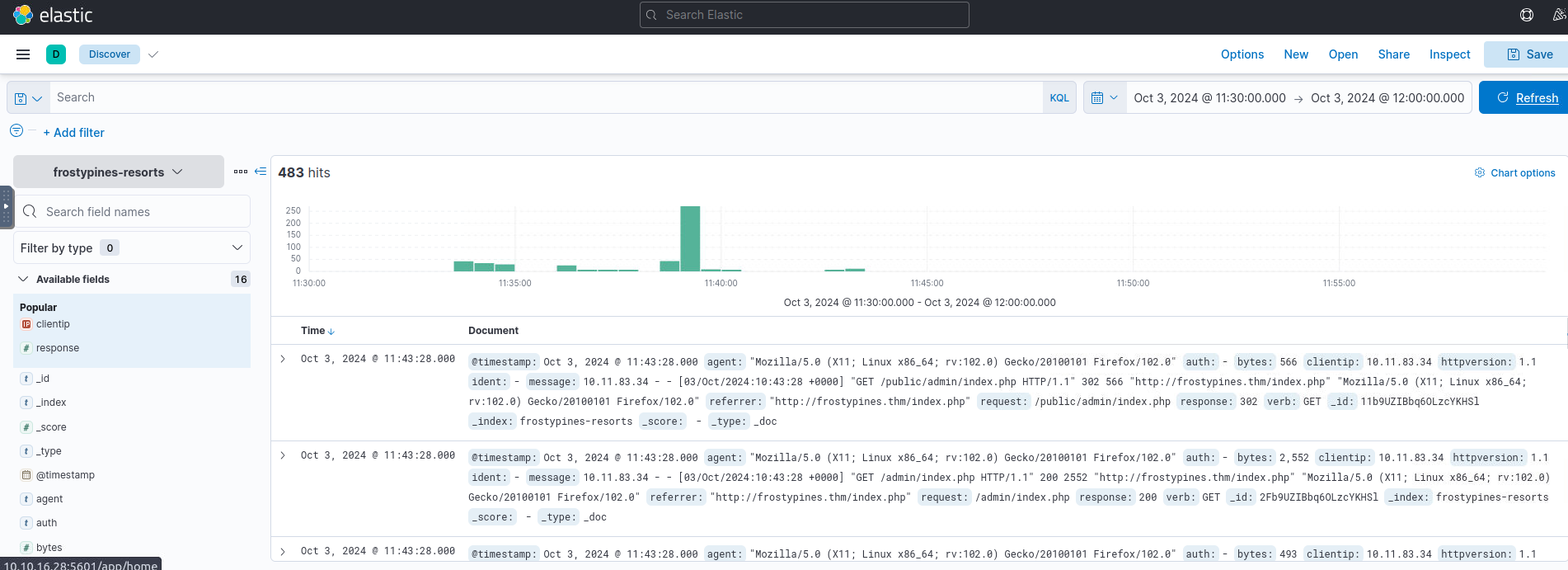
Task: Open the help menu icon
Action: 1527,15
